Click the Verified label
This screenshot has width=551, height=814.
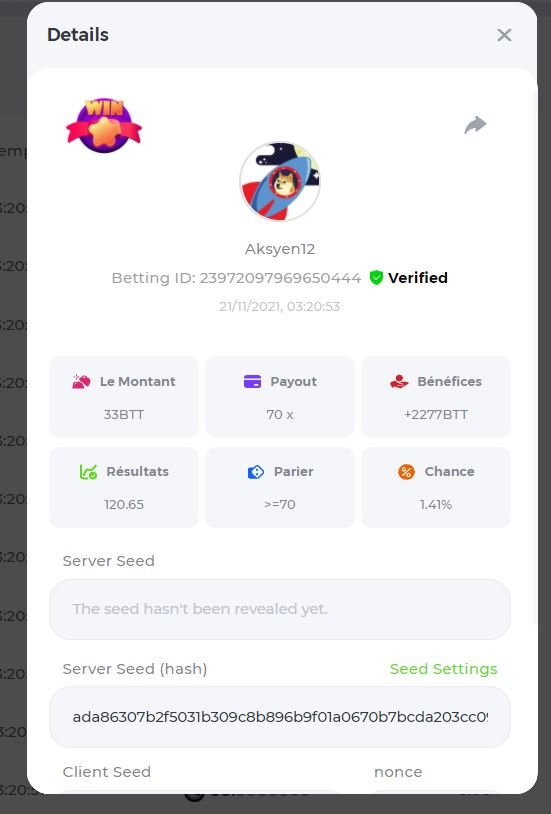tap(418, 278)
